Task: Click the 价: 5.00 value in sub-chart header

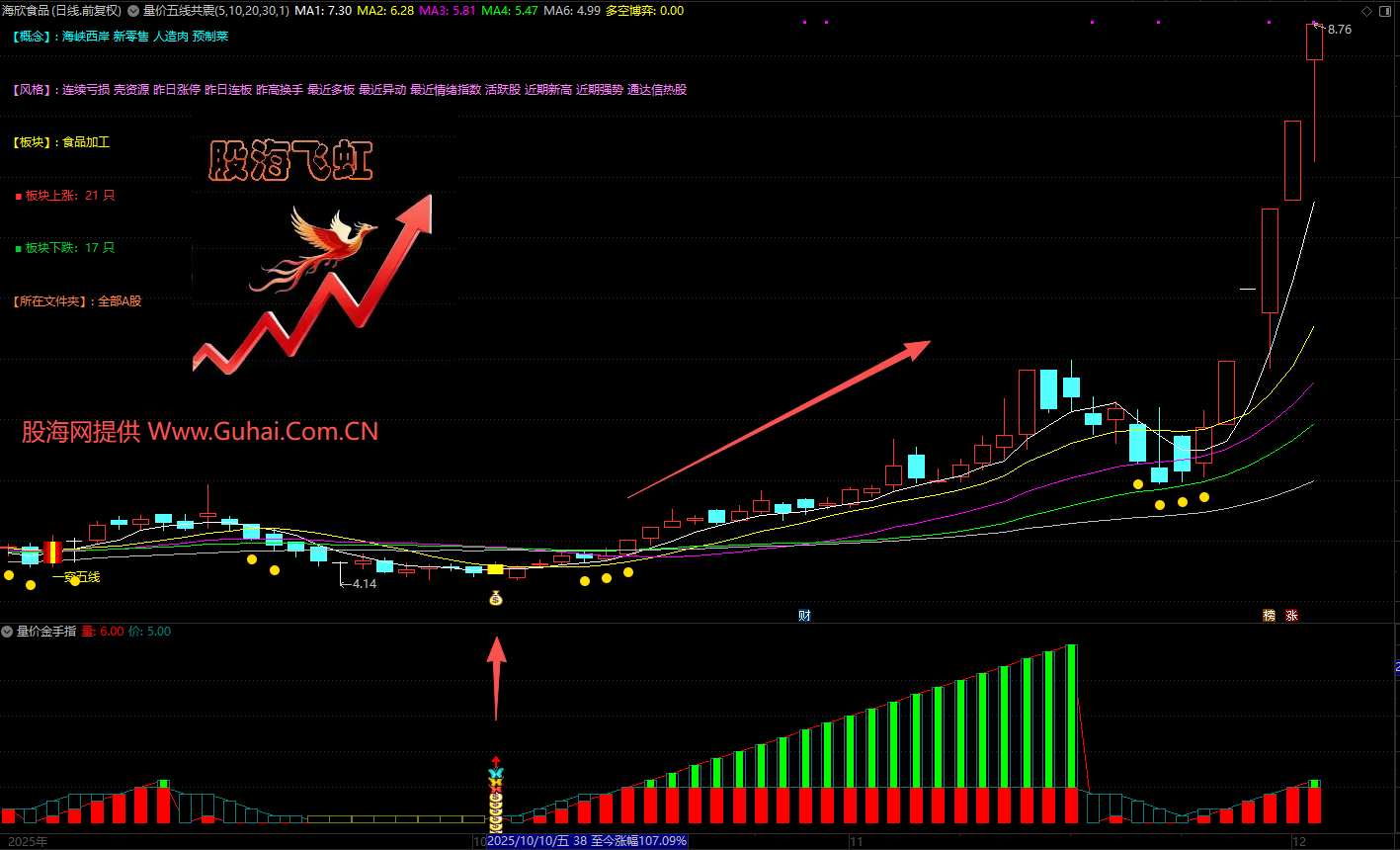Action: (x=149, y=632)
